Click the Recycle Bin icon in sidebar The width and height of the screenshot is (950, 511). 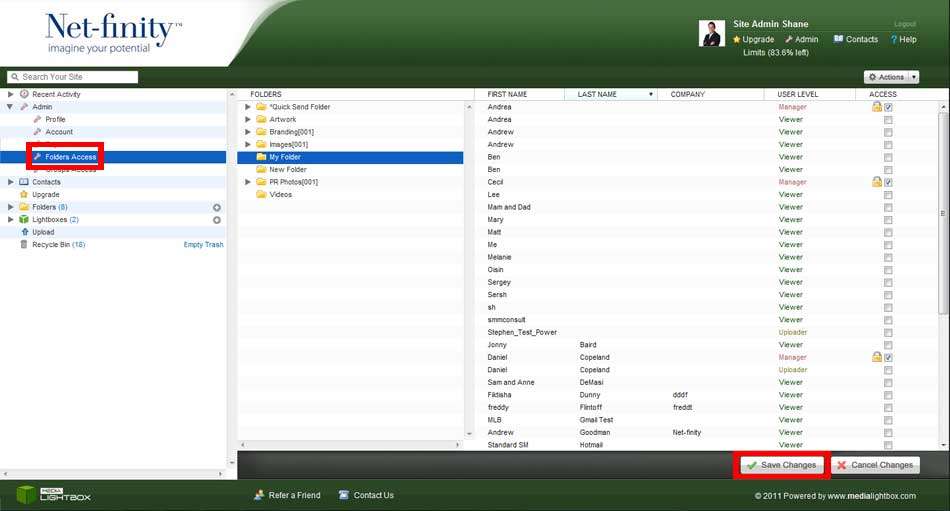[x=24, y=245]
